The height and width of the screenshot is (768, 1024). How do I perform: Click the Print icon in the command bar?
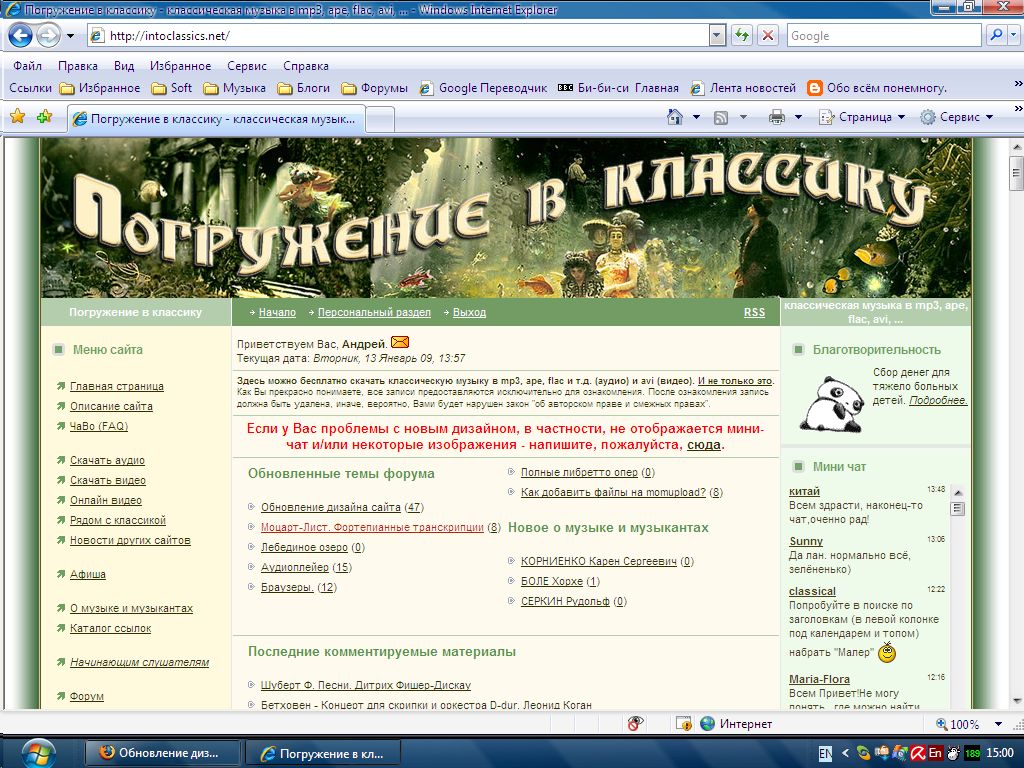(x=777, y=117)
